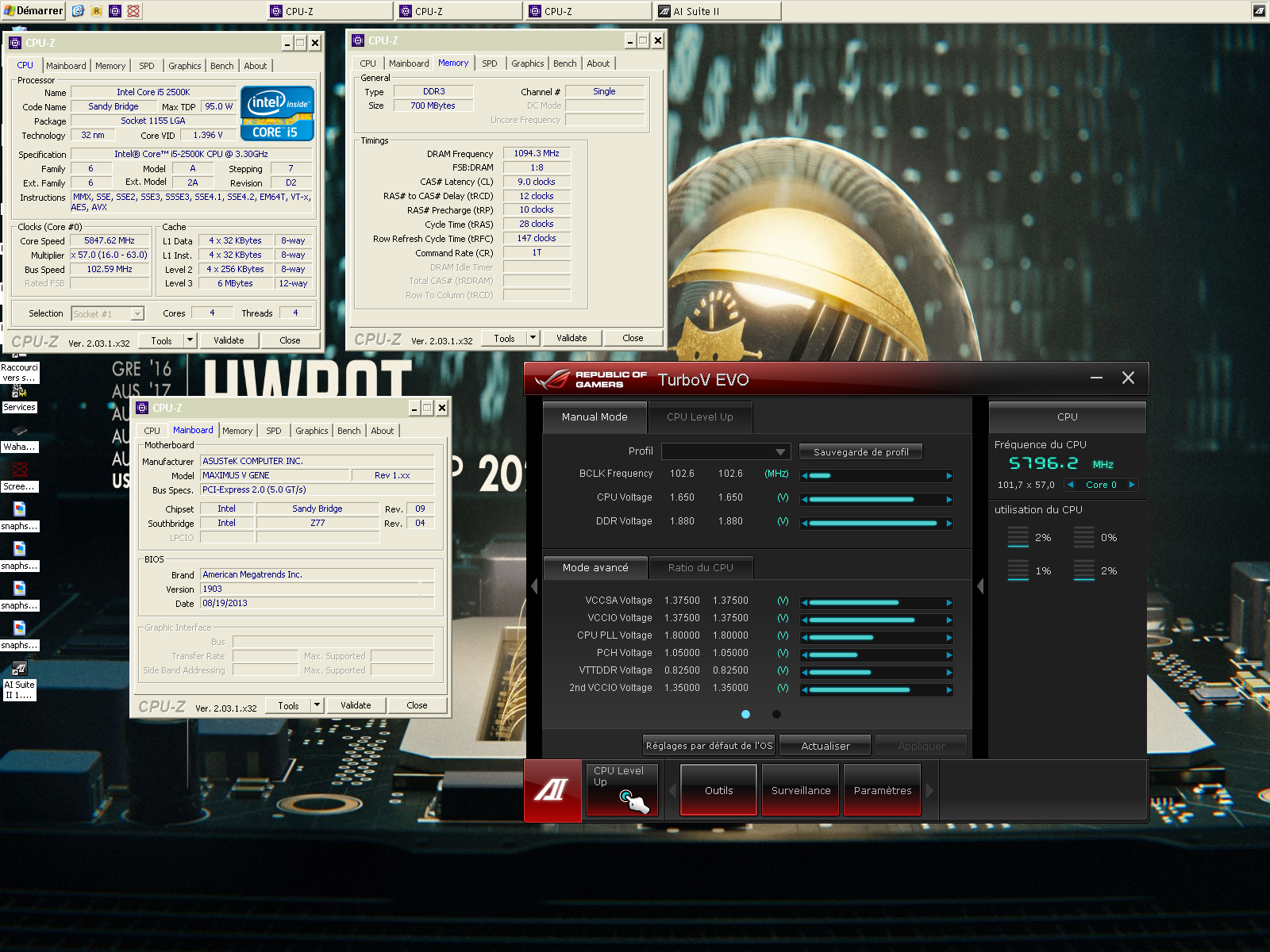Switch to Ratio du CPU tab
Screen dimensions: 1270x952
701,568
